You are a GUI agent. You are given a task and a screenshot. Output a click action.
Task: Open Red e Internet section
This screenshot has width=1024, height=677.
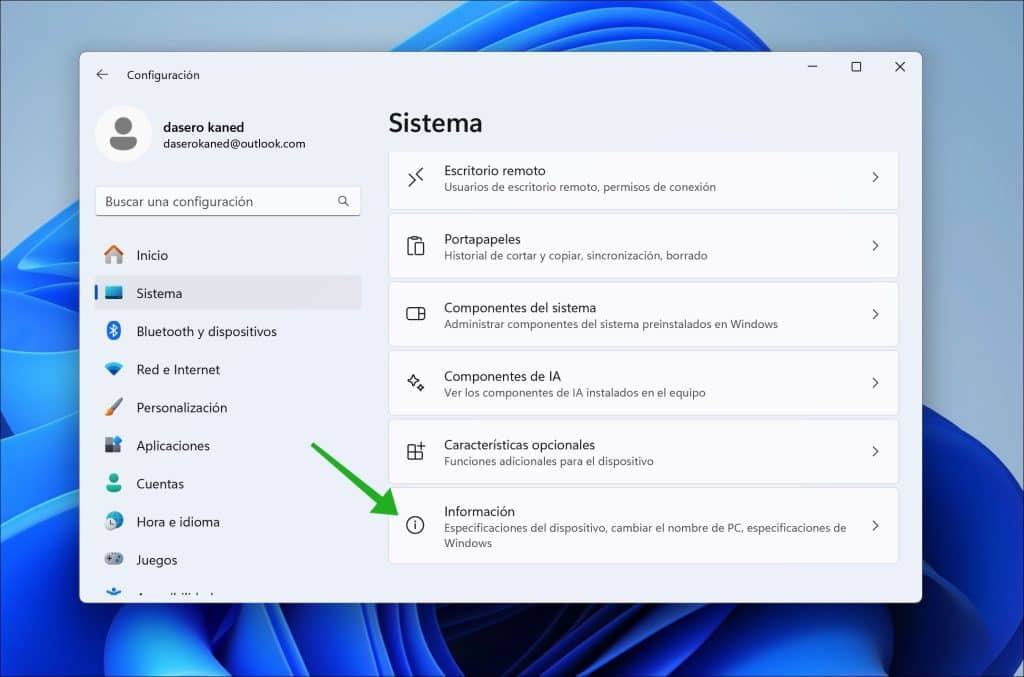228,369
